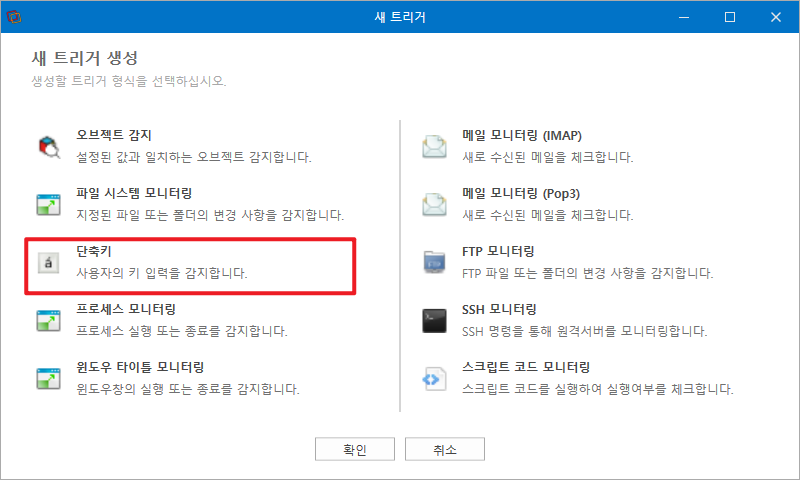
Task: Choose the 프로세스 모니터링 icon
Action: (x=48, y=320)
